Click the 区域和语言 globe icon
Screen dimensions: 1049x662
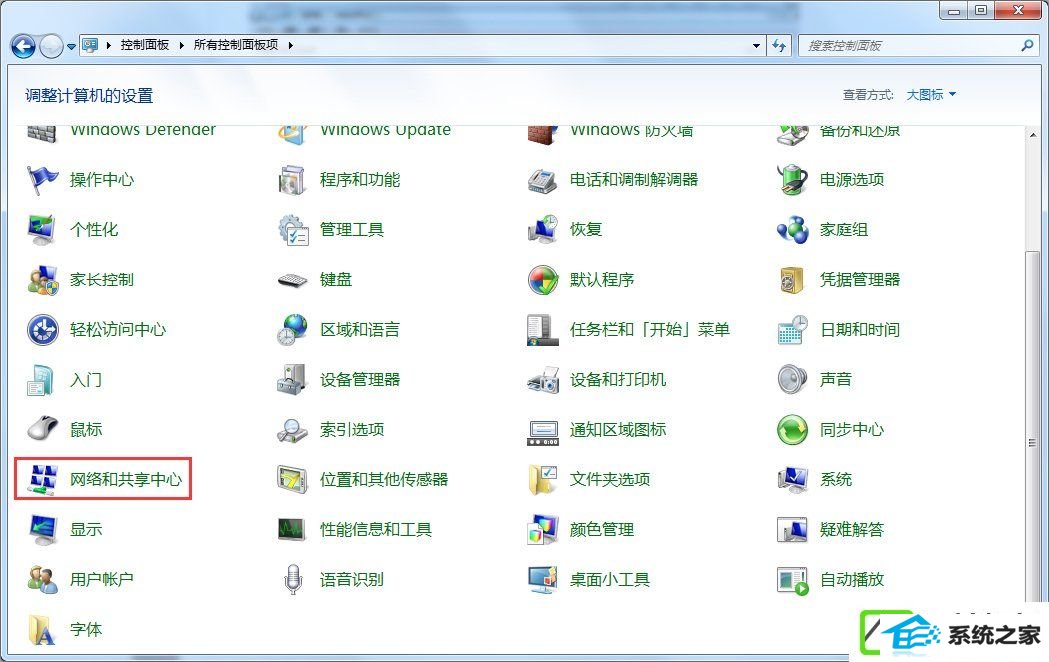(x=292, y=330)
